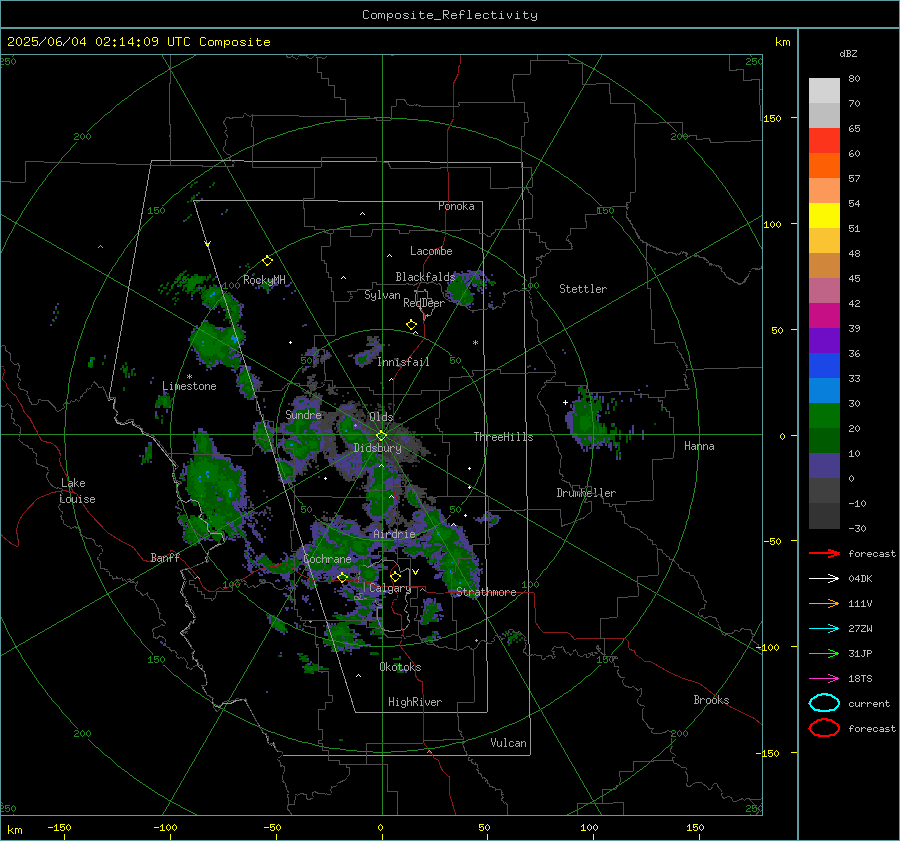Select the Sylvan label
The image size is (900, 841).
382,295
